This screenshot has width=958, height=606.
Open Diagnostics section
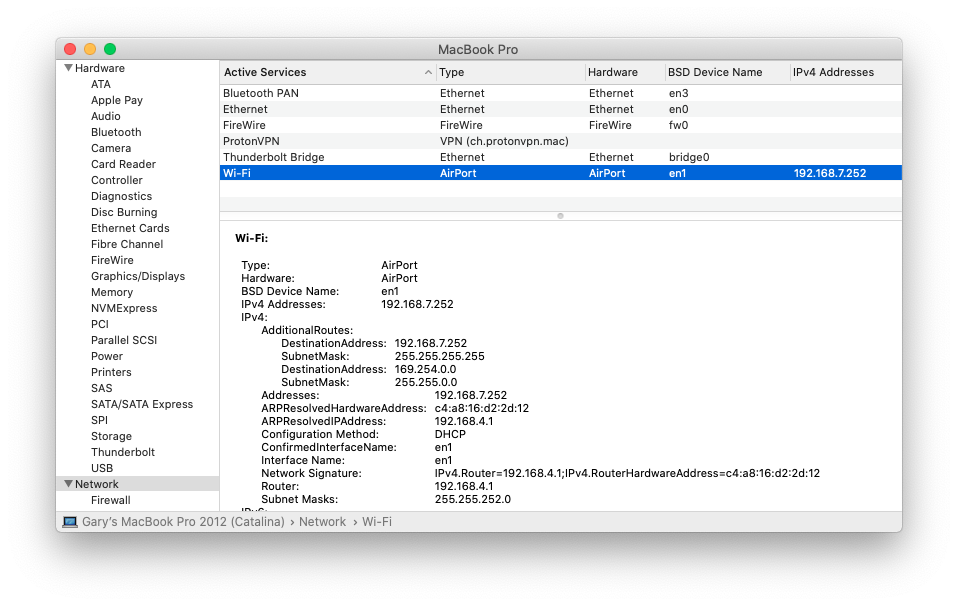point(122,196)
